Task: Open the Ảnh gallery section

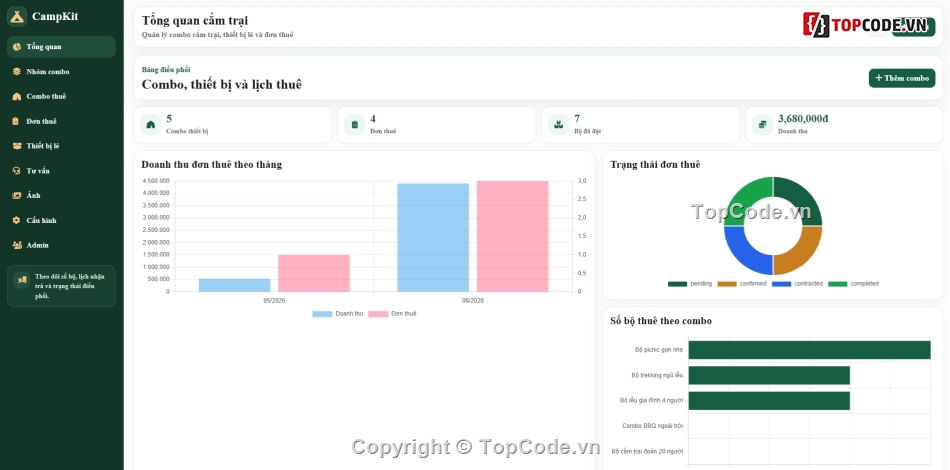Action: click(61, 196)
